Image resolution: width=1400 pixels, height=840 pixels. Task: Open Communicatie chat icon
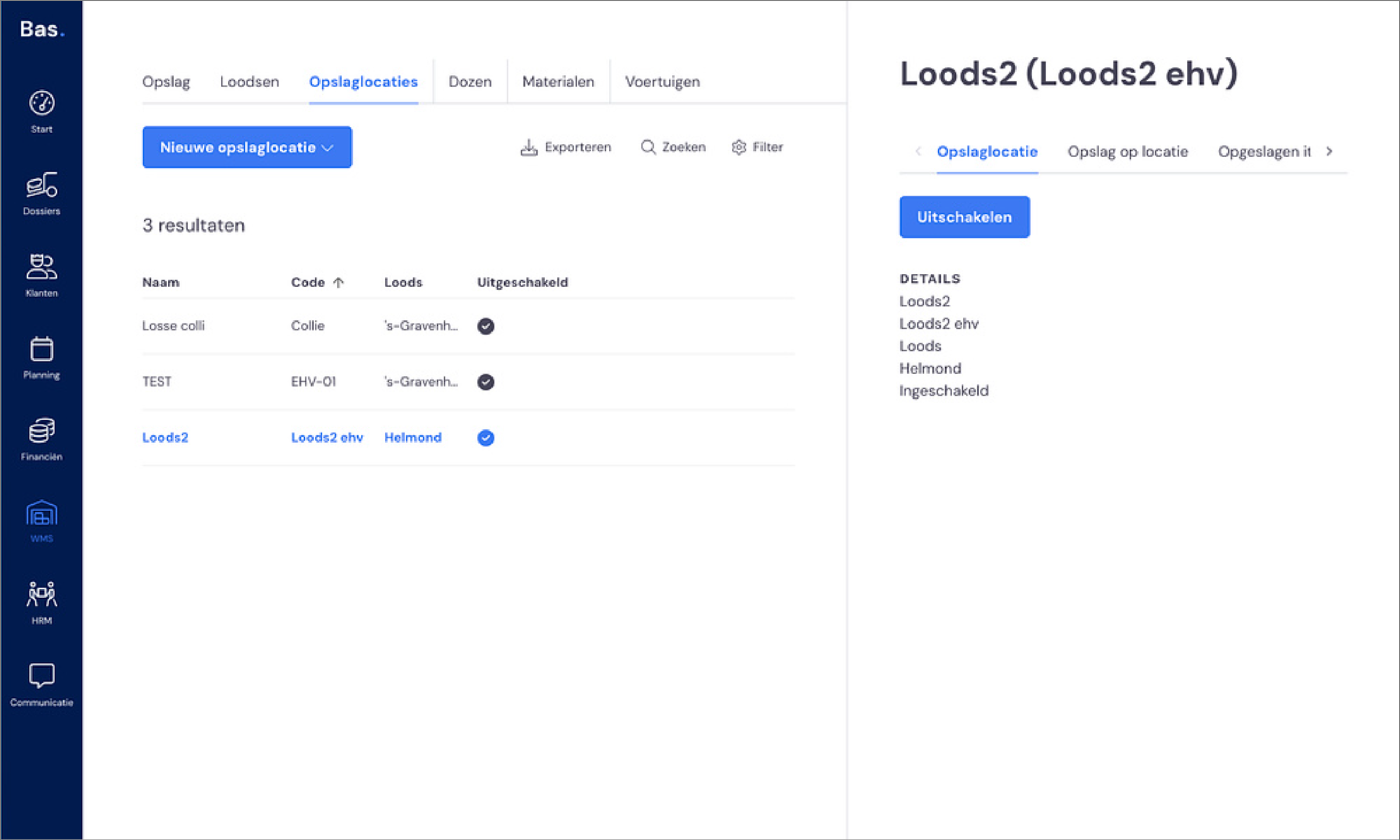point(41,676)
